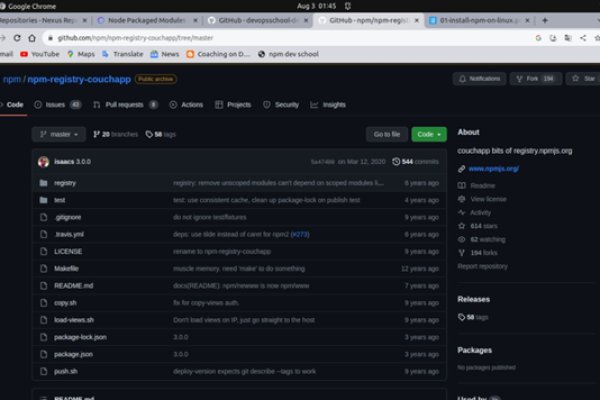The height and width of the screenshot is (400, 600).
Task: Switch to Node Packaged Modules tab
Action: 145,20
